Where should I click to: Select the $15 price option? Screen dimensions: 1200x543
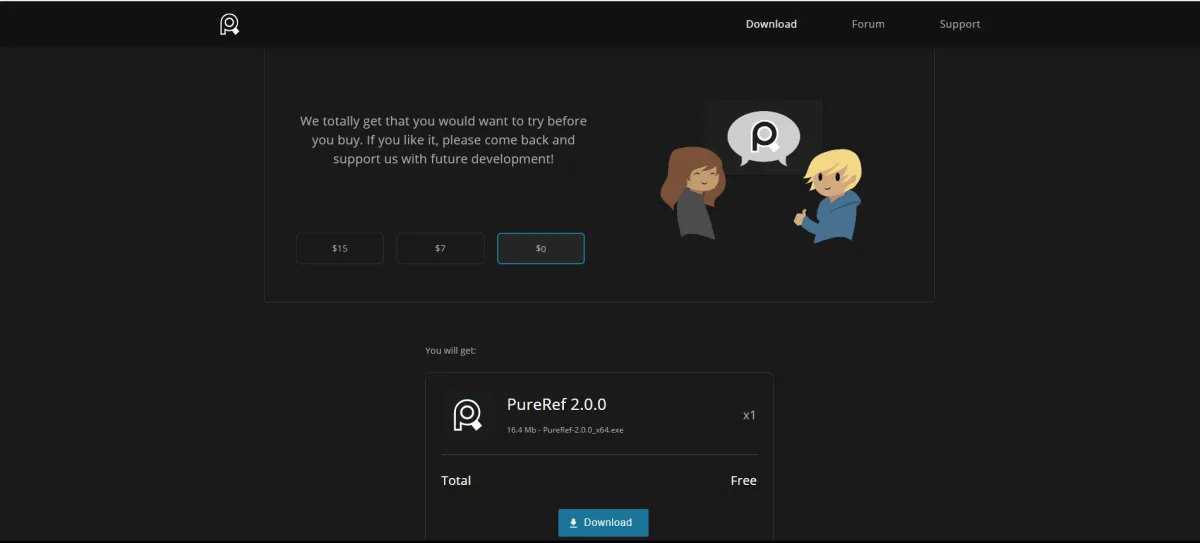pos(340,248)
